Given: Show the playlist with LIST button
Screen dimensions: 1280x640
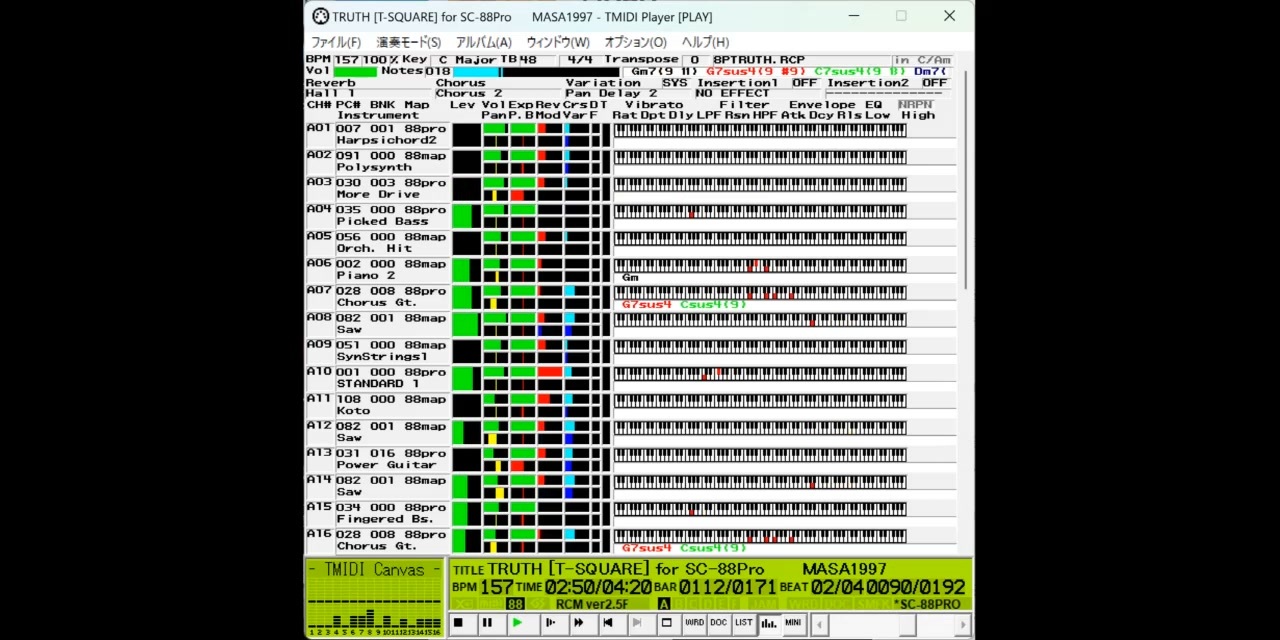Looking at the screenshot, I should [x=743, y=623].
